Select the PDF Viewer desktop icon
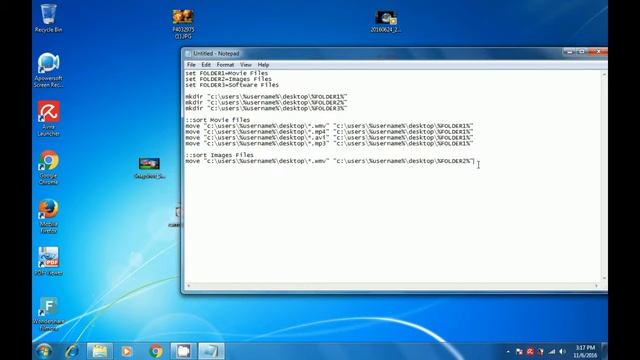 point(49,262)
